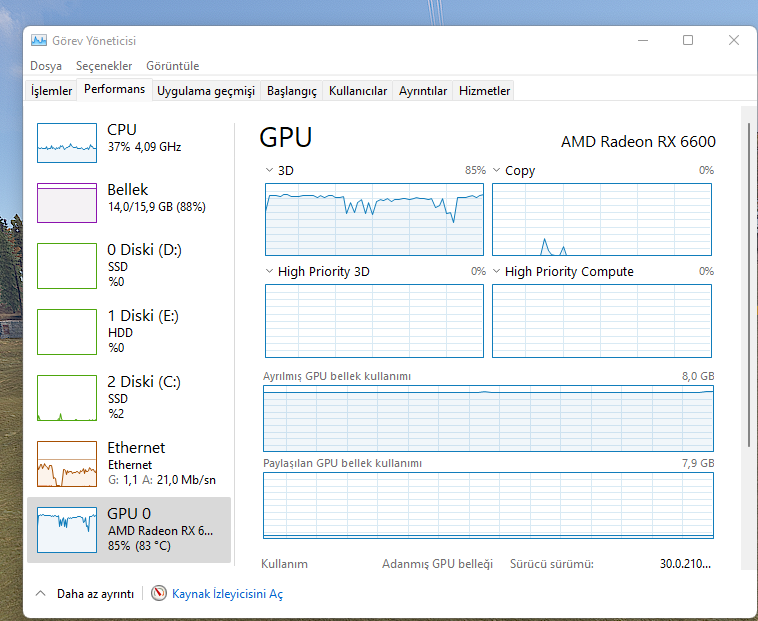Maximize the Görev Yöneticisi window
The image size is (758, 621).
(688, 40)
